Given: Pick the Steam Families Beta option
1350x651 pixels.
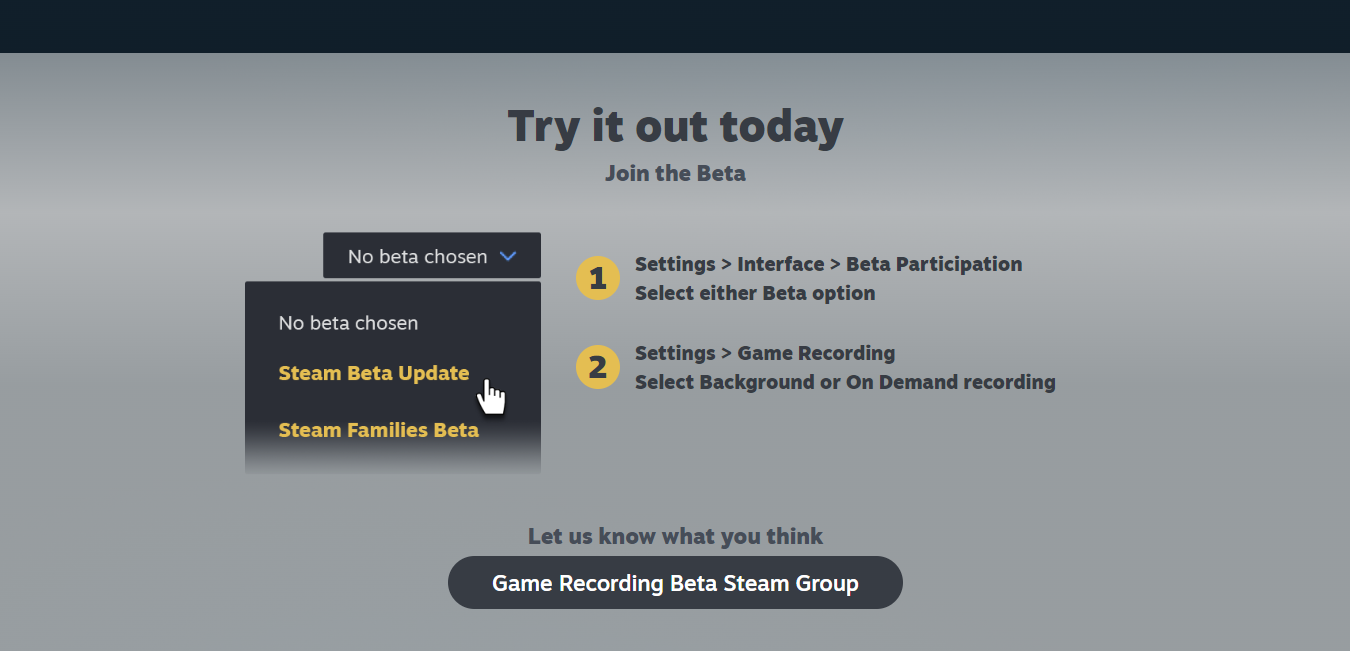Looking at the screenshot, I should (x=378, y=430).
